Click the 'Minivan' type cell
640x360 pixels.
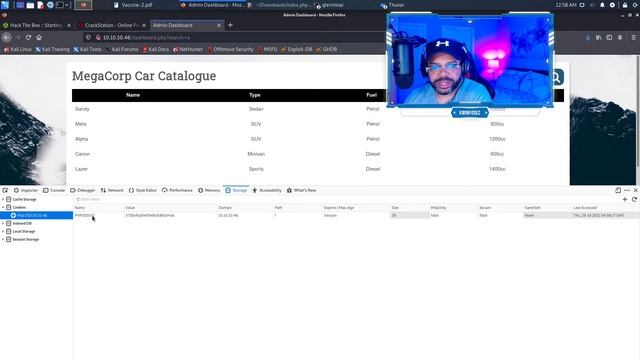256,154
